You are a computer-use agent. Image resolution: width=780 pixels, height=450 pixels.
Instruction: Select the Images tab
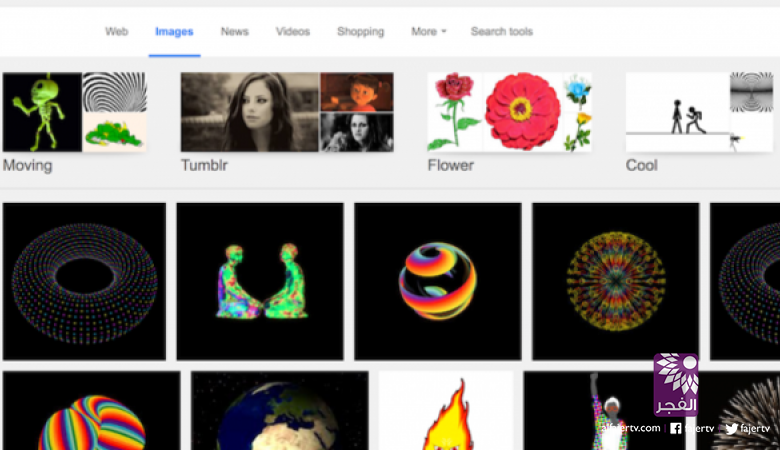pos(174,32)
